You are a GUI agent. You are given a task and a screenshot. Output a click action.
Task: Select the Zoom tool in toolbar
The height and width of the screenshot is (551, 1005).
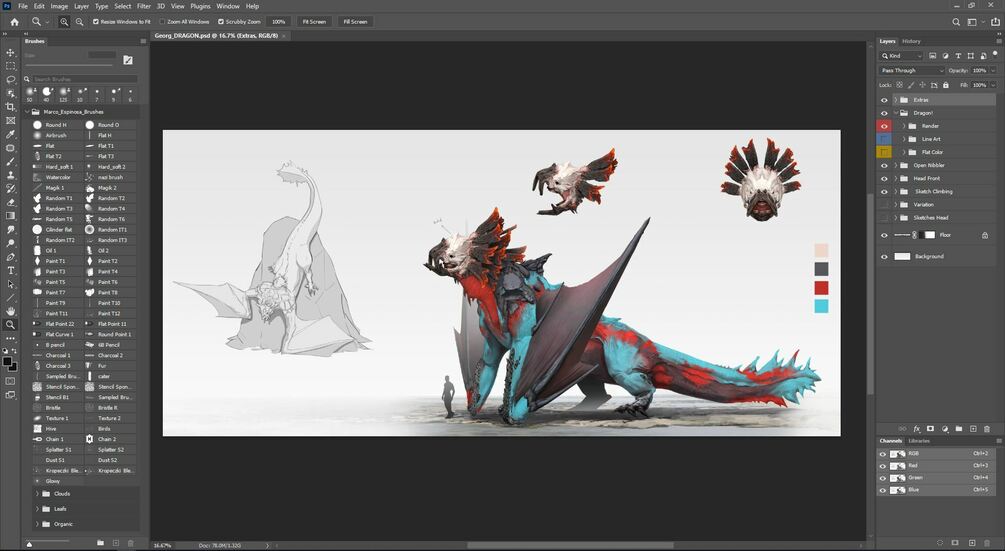coord(10,325)
